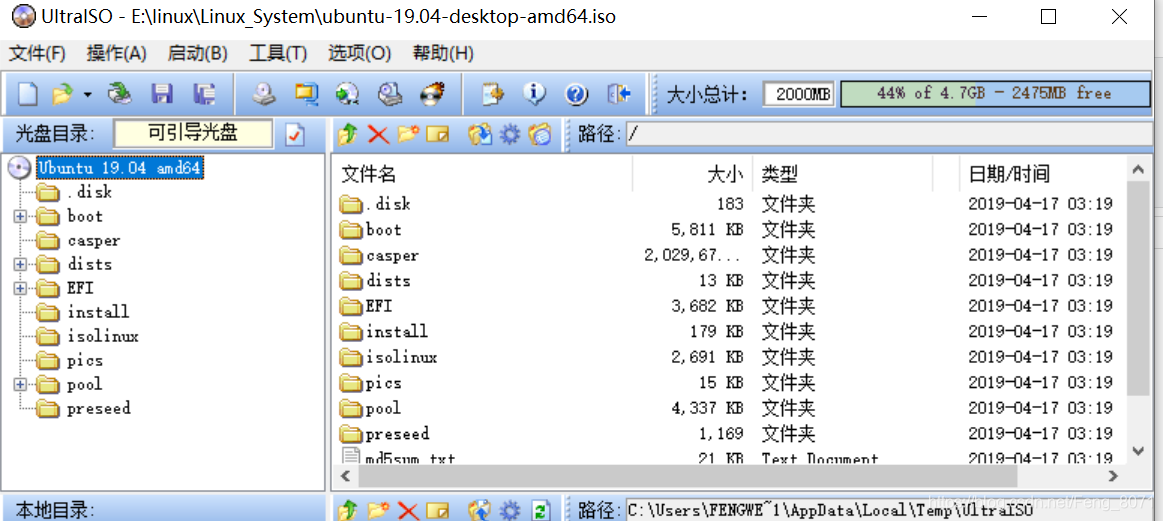1163x521 pixels.
Task: Click local path field C:\Users\FENGWE~1
Action: click(890, 510)
